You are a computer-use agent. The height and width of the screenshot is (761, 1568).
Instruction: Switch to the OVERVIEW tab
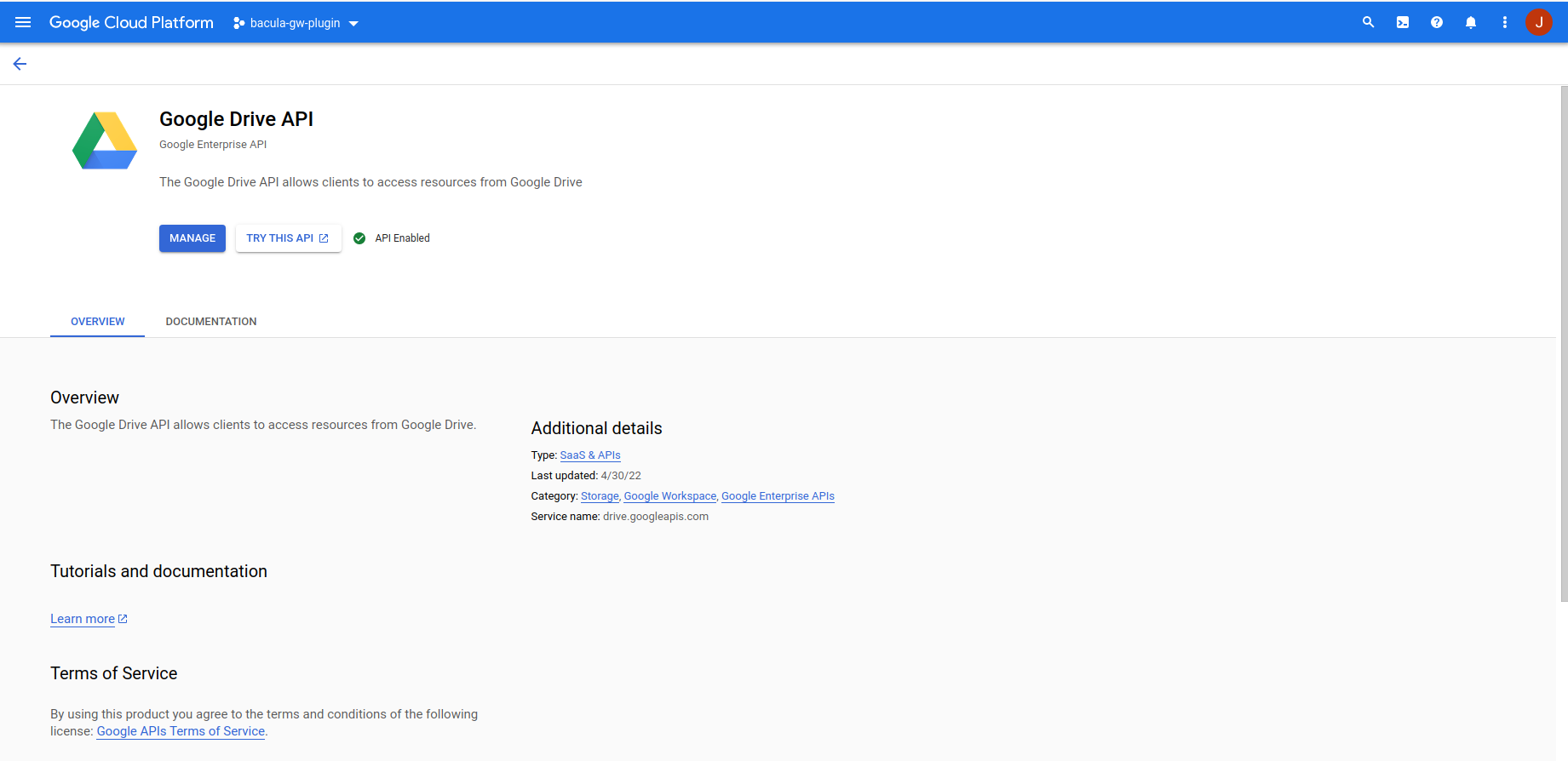click(x=98, y=322)
